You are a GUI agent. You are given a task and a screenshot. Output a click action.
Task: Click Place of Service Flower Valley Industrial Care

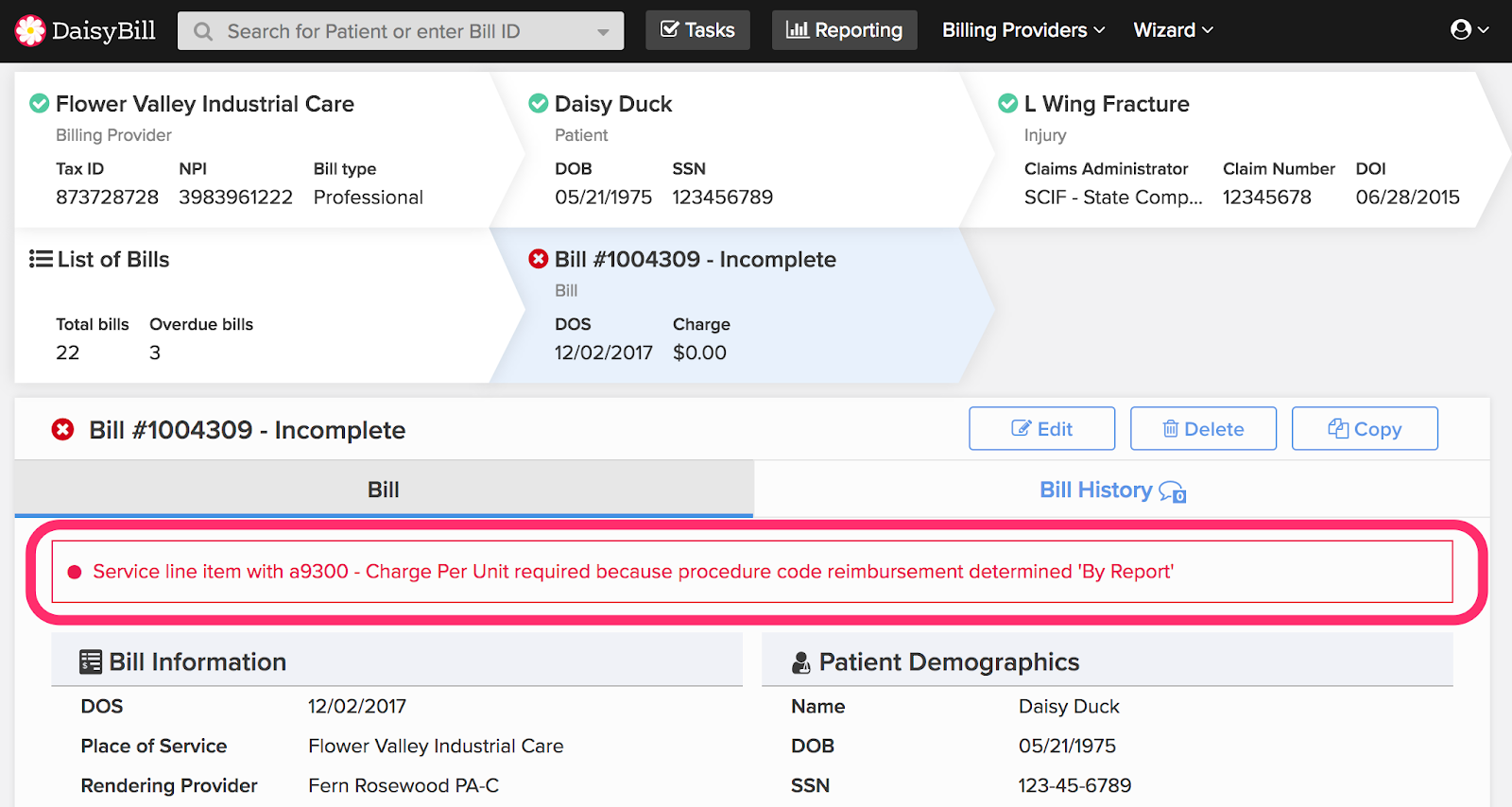click(436, 746)
